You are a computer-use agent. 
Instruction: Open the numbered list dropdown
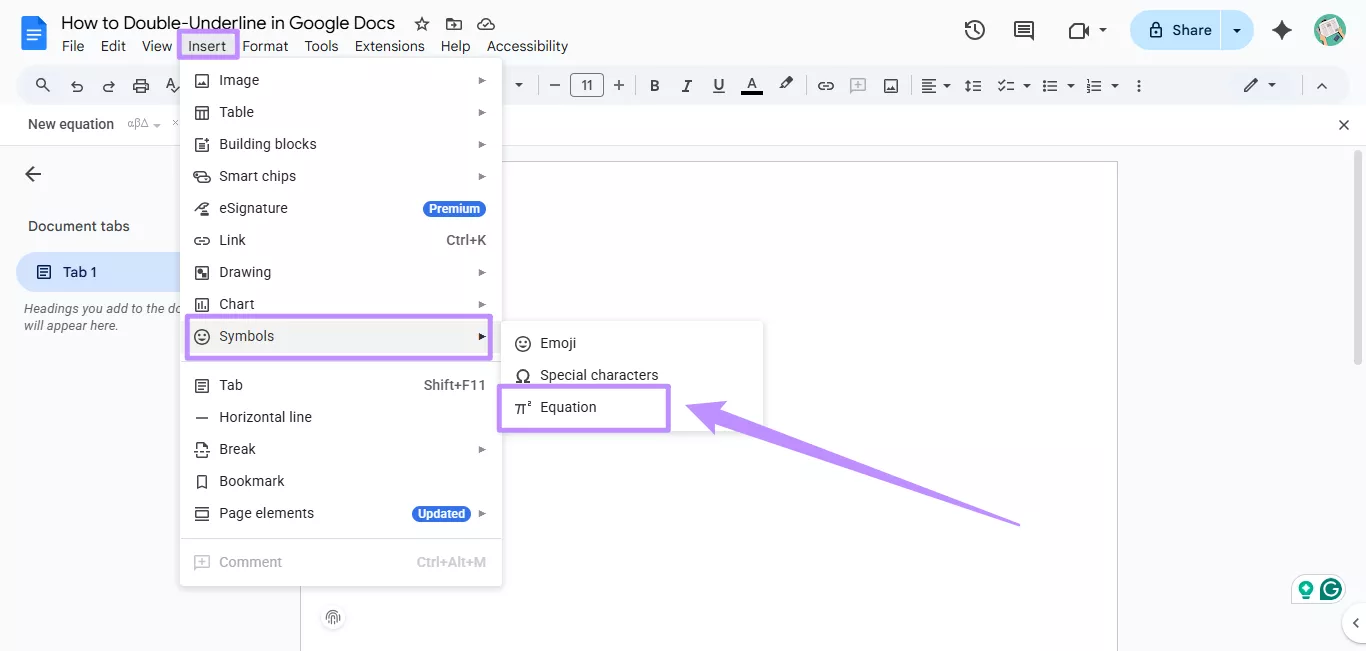[x=1101, y=86]
